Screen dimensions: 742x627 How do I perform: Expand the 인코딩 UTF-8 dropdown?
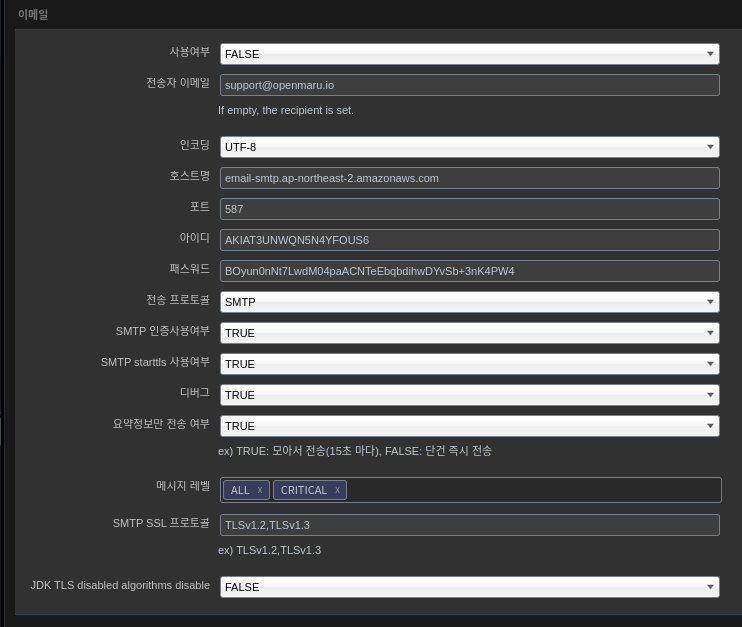(469, 147)
